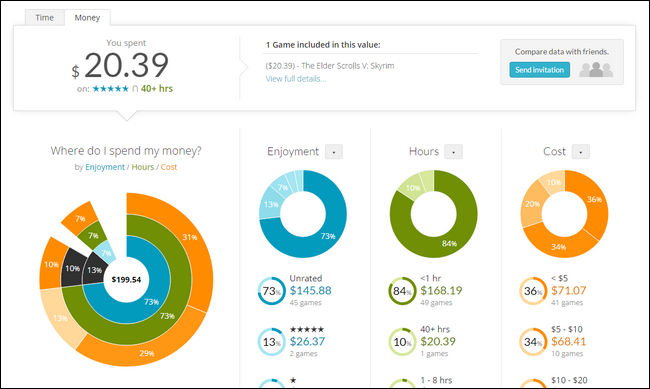Click the $5 - $10 $68.41 amount
The height and width of the screenshot is (389, 650).
click(568, 342)
